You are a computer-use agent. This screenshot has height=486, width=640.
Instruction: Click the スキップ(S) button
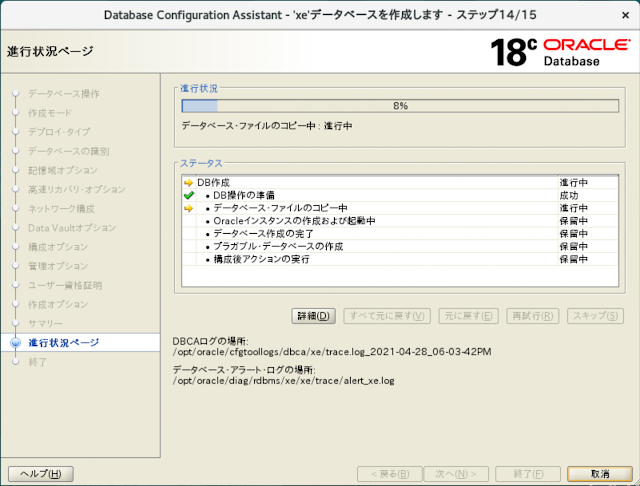596,316
